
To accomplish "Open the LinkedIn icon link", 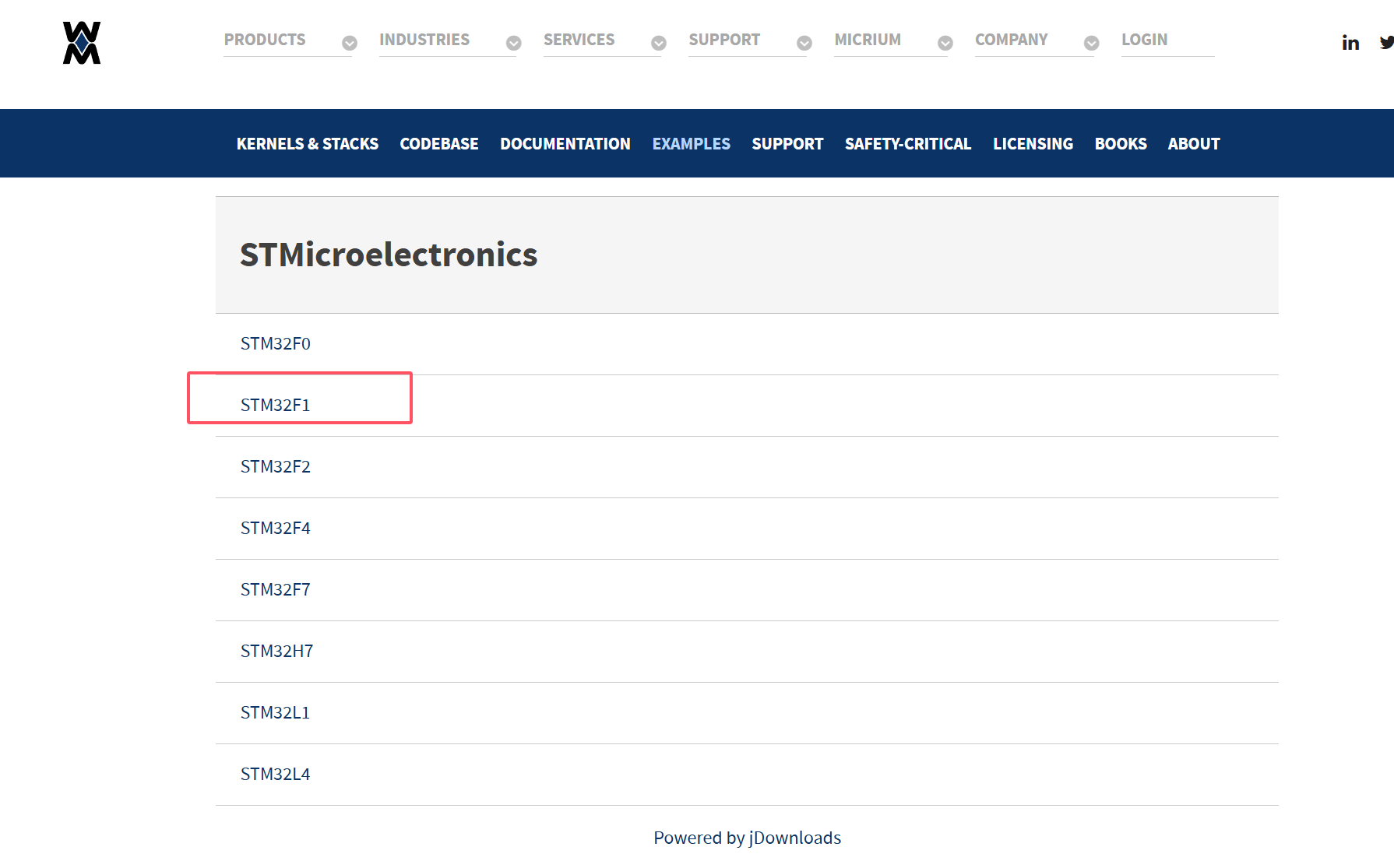I will click(1350, 43).
